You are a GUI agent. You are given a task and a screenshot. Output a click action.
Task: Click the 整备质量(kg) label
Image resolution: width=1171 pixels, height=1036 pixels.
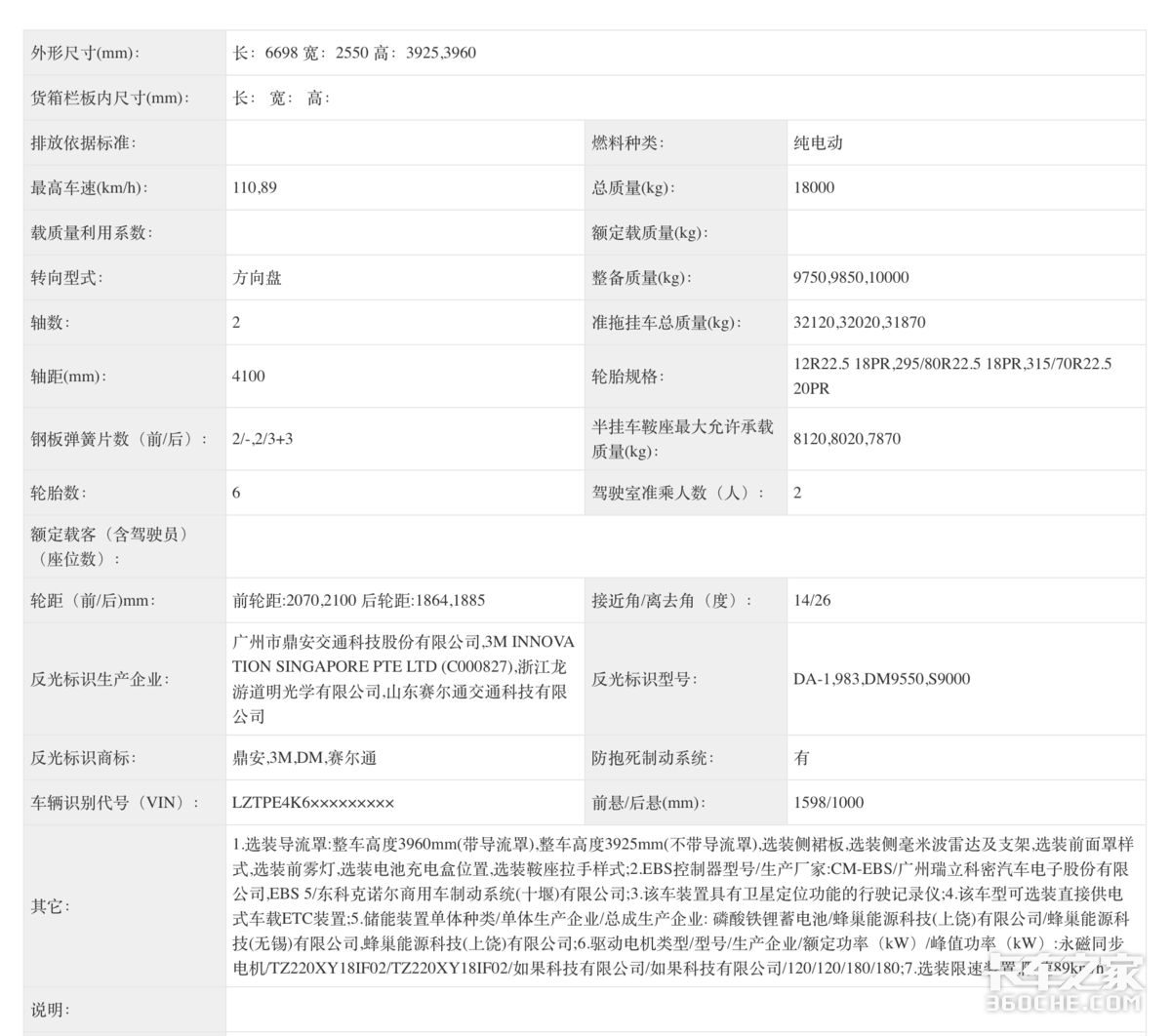641,277
